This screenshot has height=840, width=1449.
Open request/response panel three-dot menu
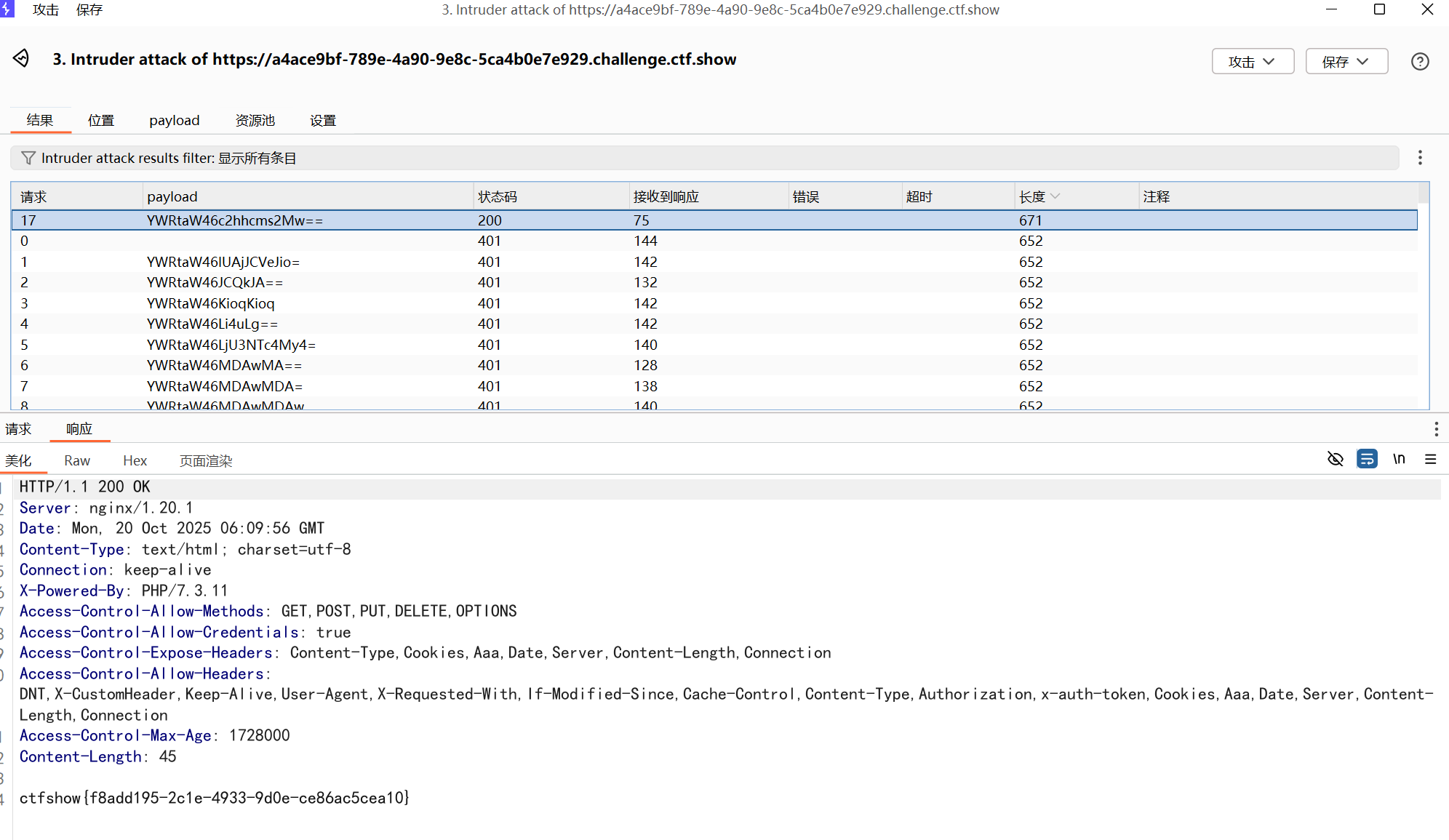click(1435, 429)
